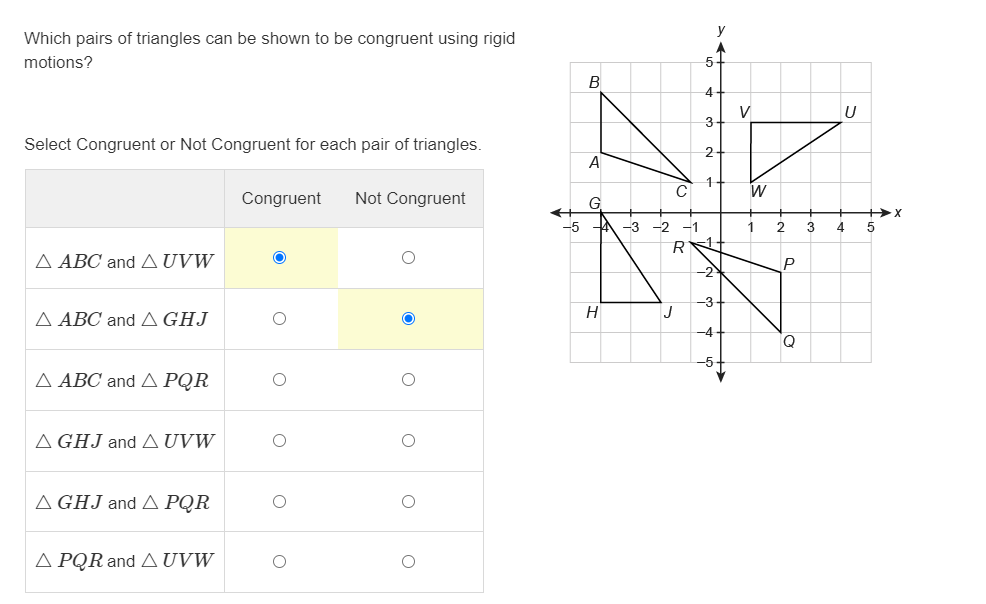
Task: Click the row label triangles ABC and UVW
Action: [124, 257]
